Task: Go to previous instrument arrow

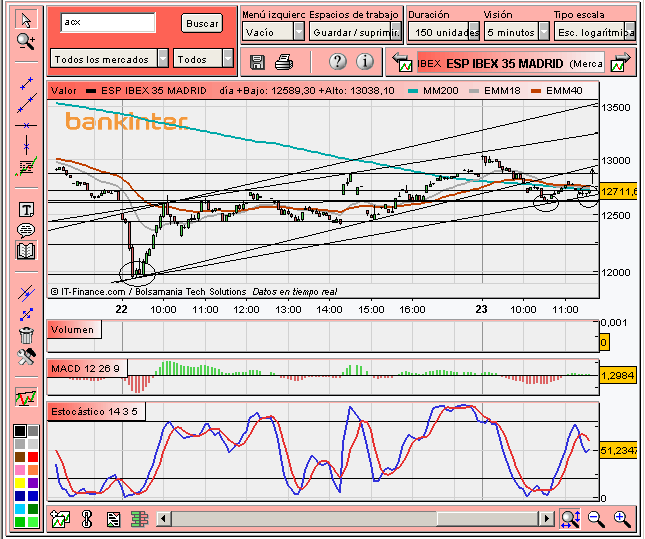Action: [402, 62]
